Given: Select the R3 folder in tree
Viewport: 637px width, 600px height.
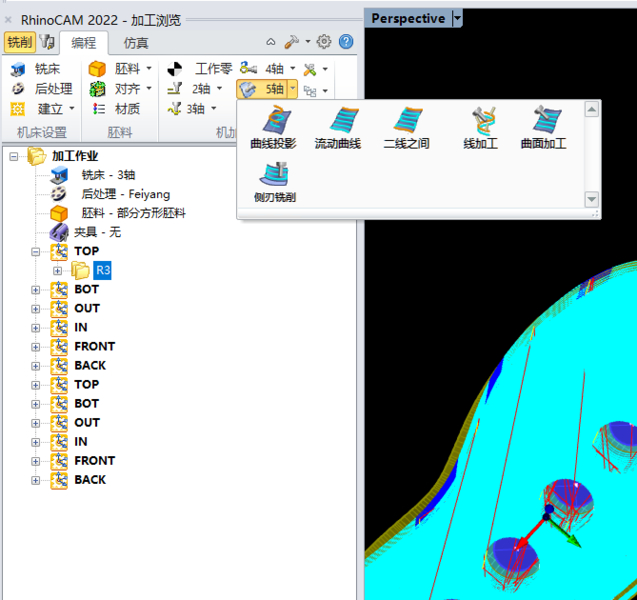Looking at the screenshot, I should [102, 270].
